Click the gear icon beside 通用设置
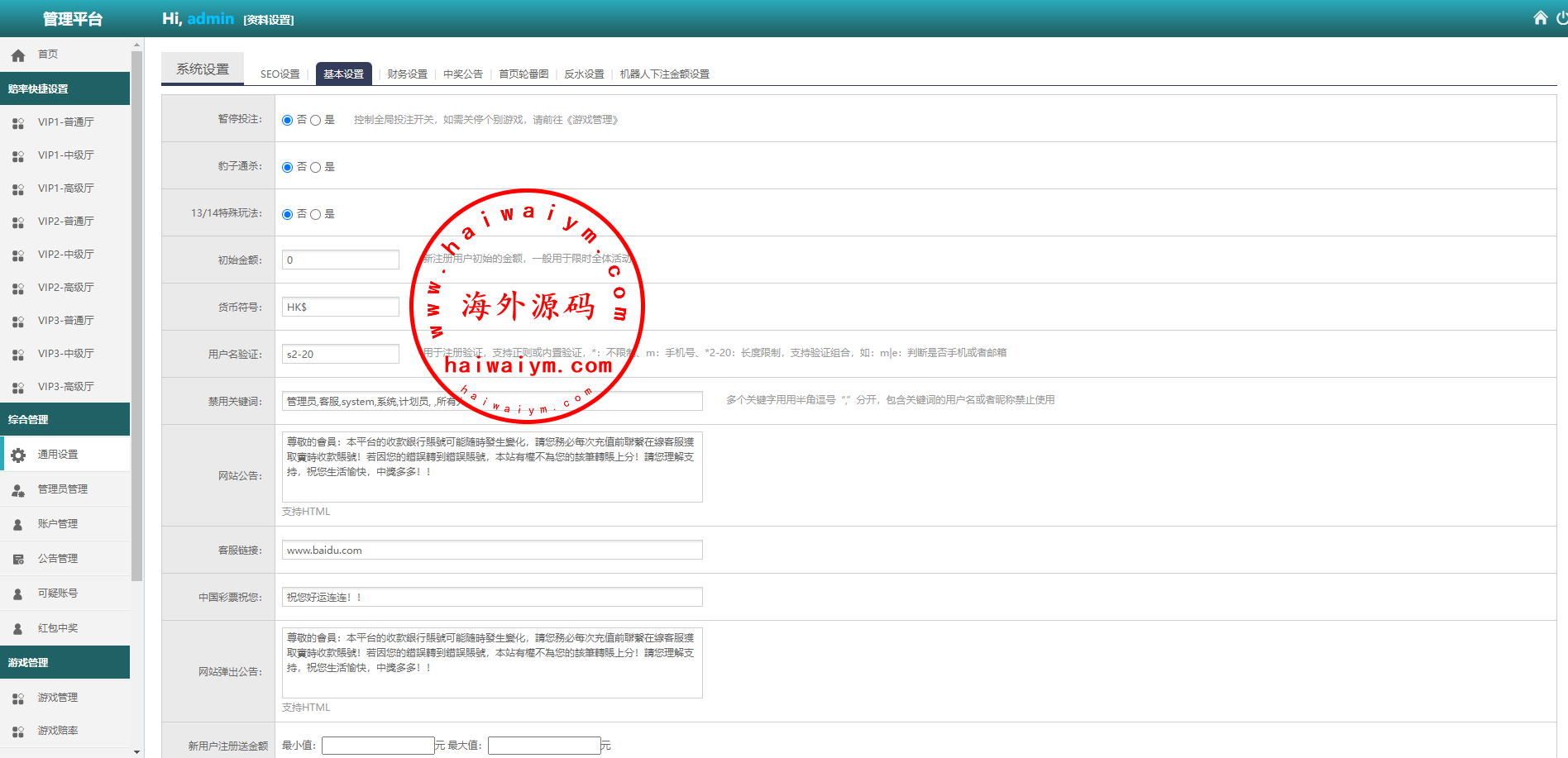 (x=18, y=455)
